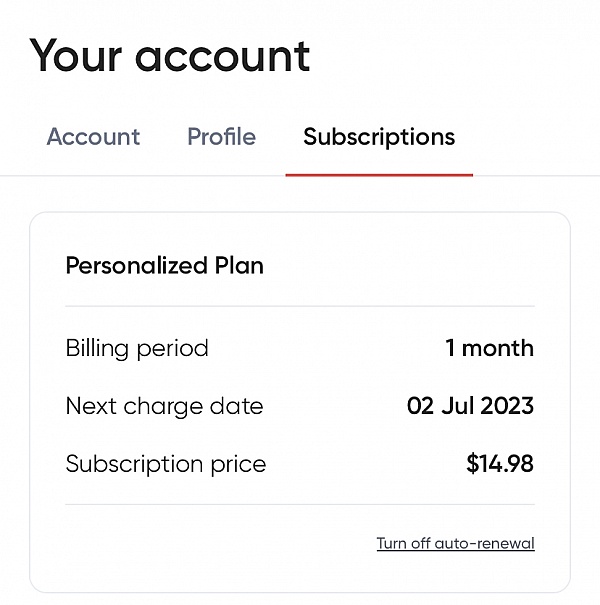
Task: Click the Next charge date label
Action: [164, 407]
